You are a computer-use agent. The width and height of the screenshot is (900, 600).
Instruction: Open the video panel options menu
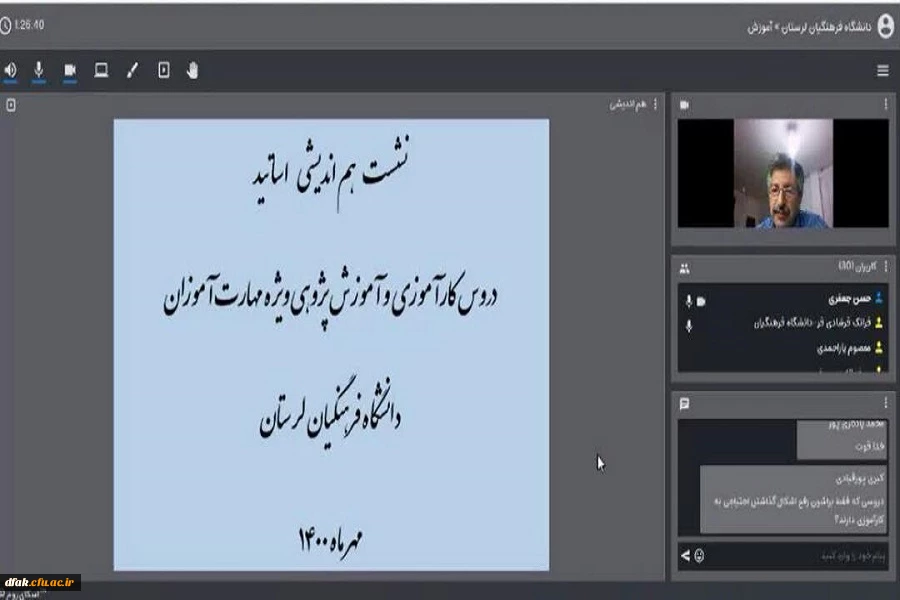pyautogui.click(x=885, y=104)
